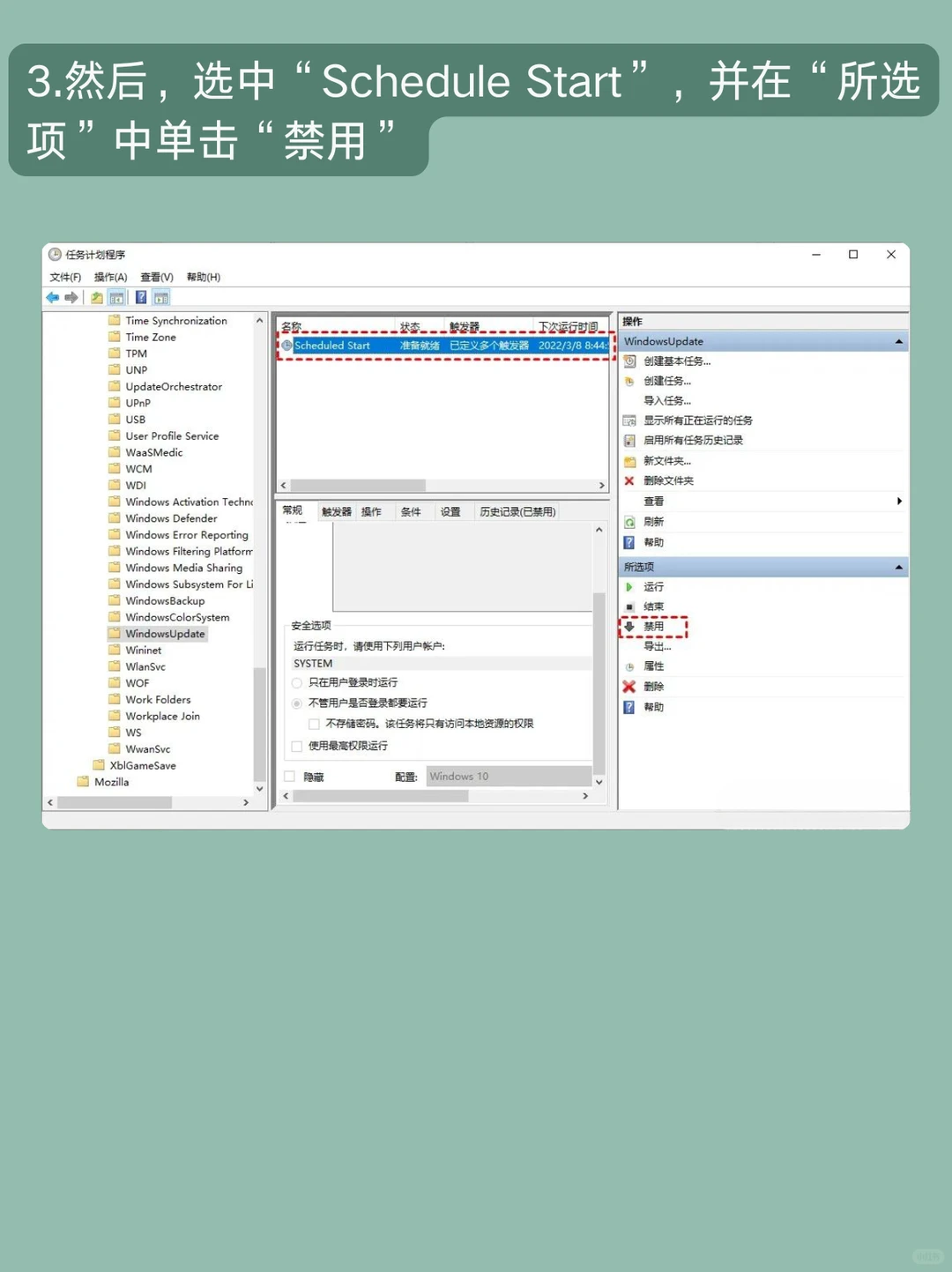Click the blue help toolbar icon
This screenshot has height=1272, width=952.
click(x=141, y=298)
